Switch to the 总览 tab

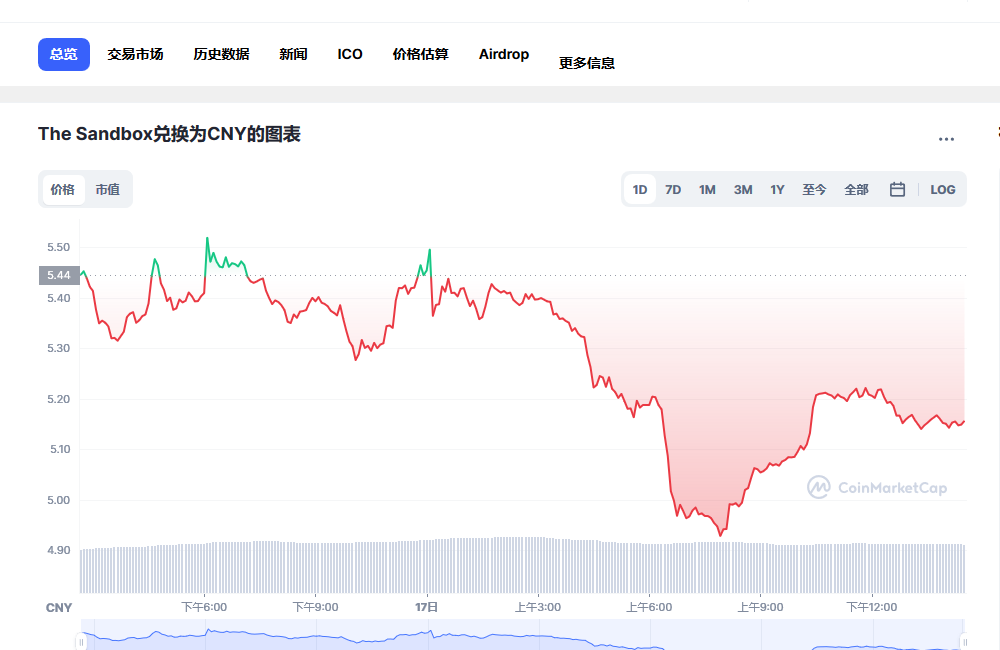[64, 54]
